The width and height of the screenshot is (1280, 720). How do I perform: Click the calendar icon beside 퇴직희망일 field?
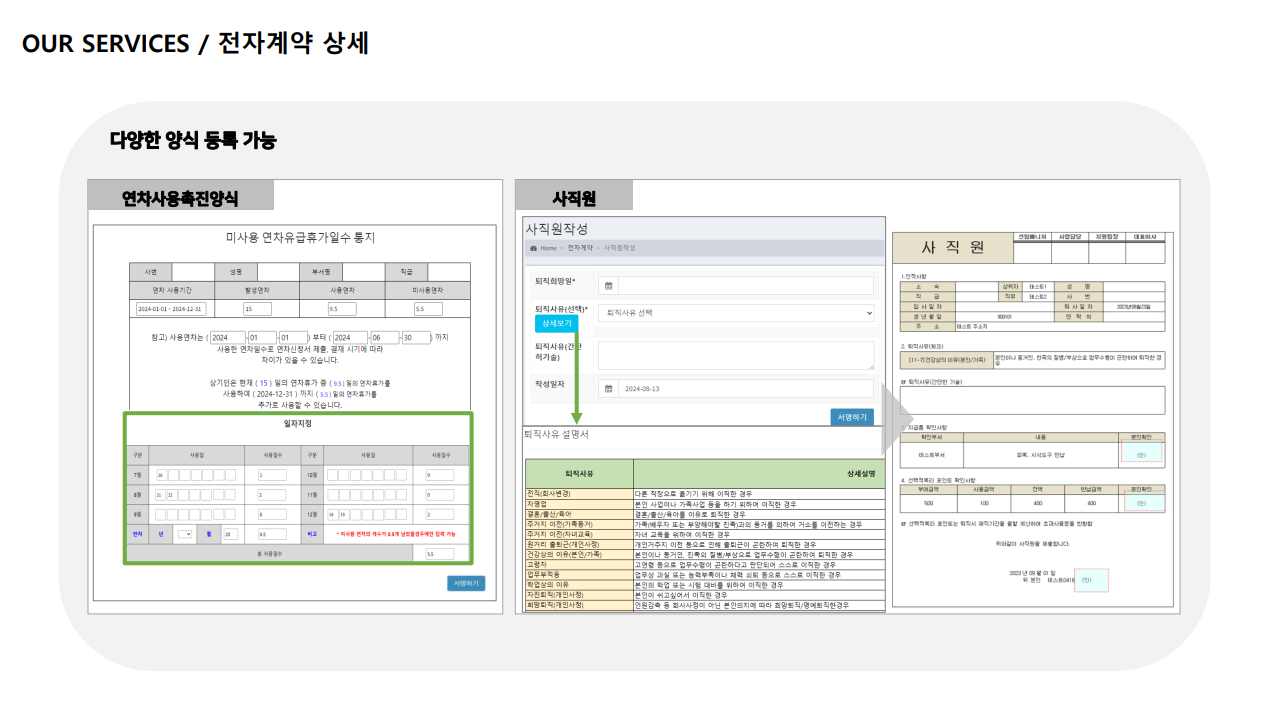pos(609,286)
